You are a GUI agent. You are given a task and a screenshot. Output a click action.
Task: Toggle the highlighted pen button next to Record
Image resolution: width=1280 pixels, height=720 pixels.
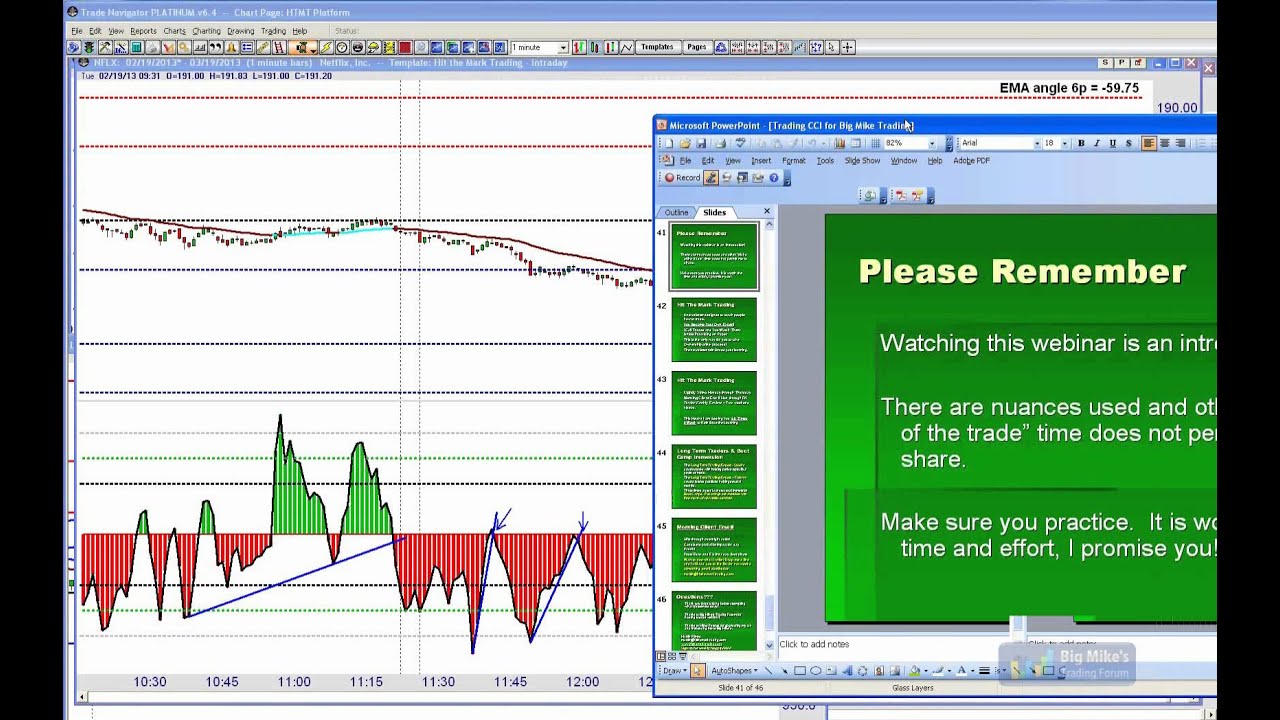tap(711, 178)
